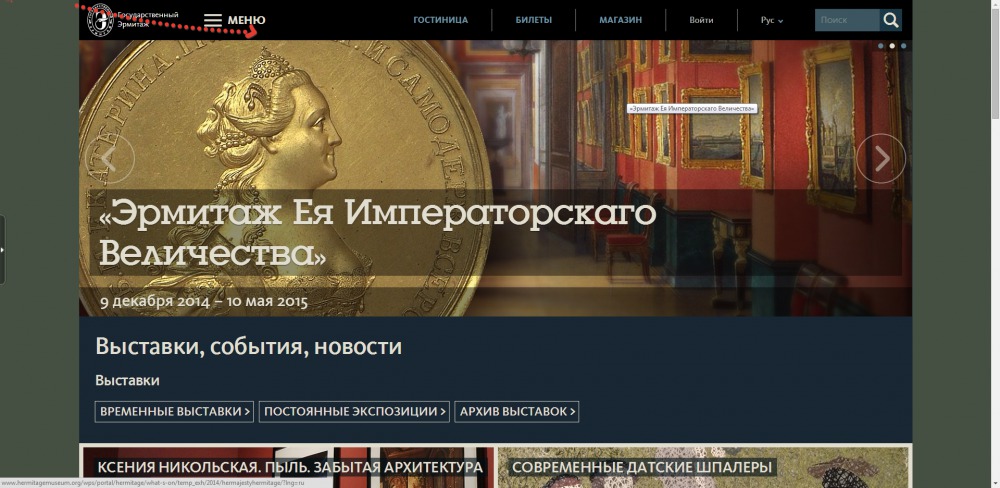Go to the next slide arrow

pyautogui.click(x=881, y=159)
